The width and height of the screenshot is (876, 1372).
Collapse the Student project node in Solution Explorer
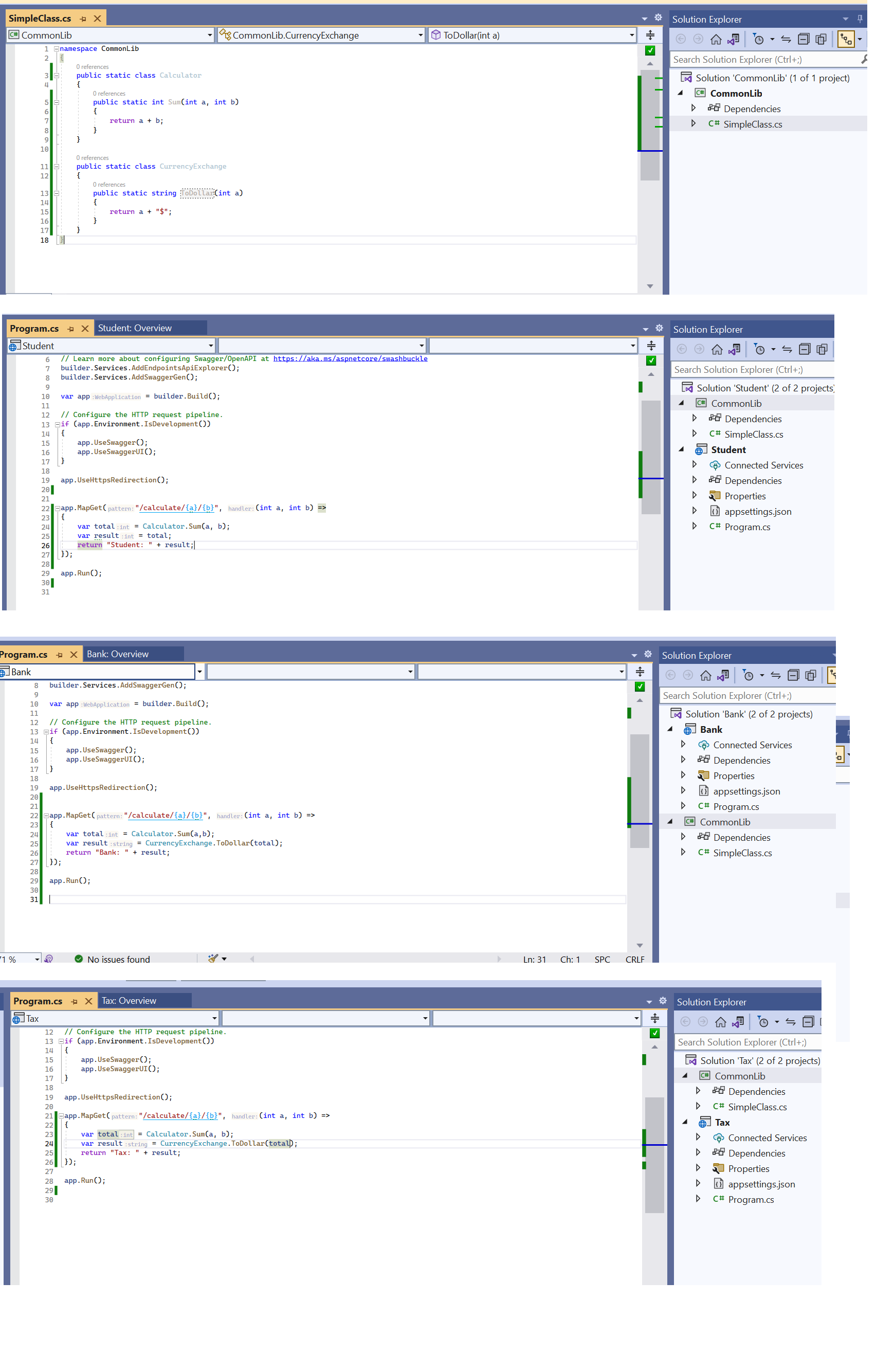(681, 449)
